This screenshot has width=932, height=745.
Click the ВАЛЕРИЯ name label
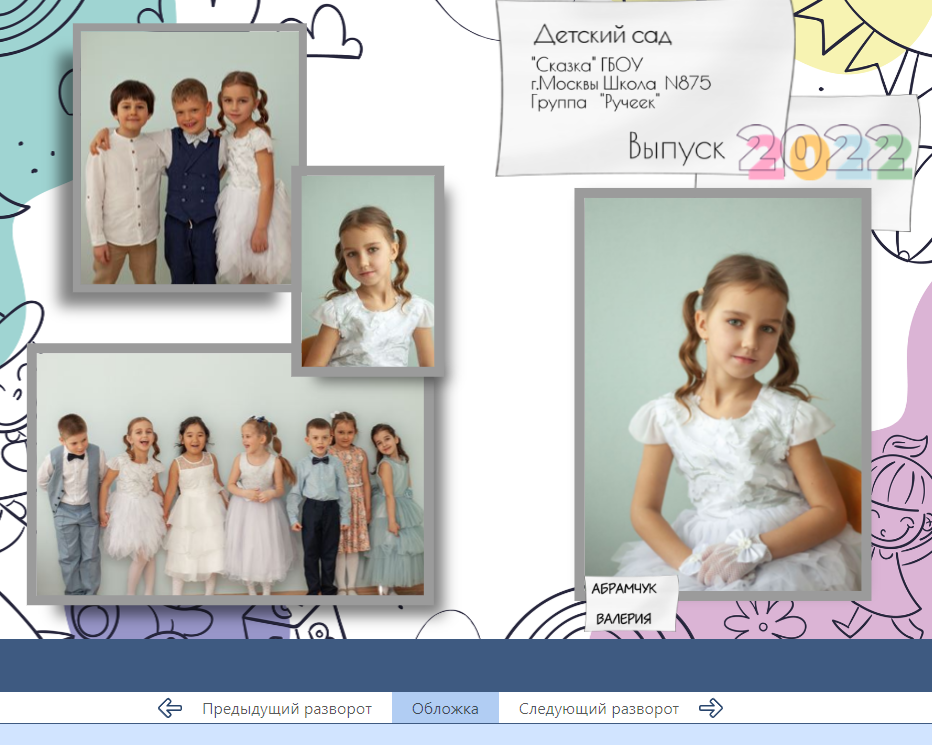click(x=623, y=619)
